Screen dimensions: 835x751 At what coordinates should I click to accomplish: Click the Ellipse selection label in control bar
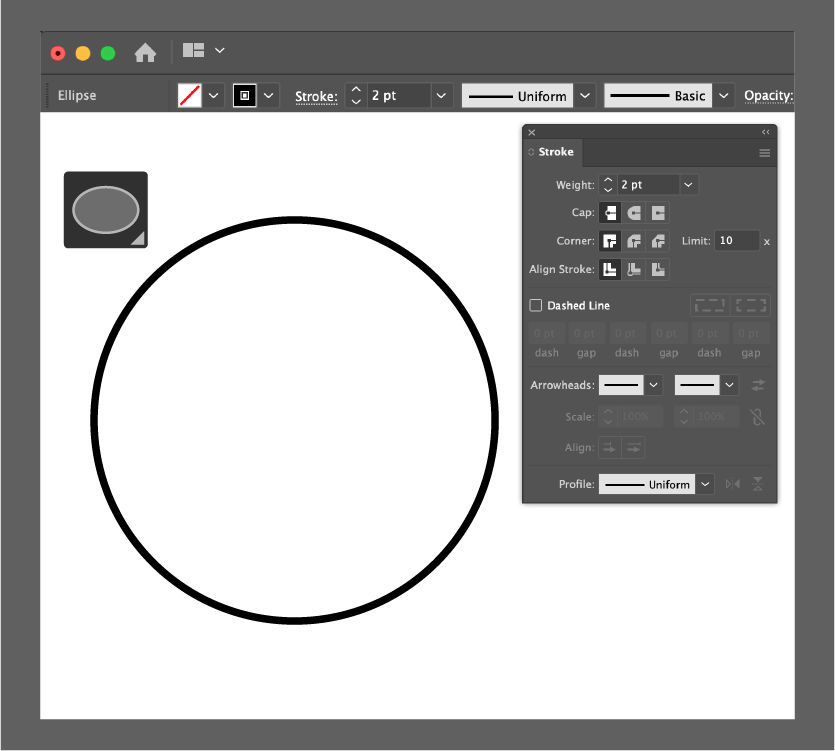[x=77, y=96]
